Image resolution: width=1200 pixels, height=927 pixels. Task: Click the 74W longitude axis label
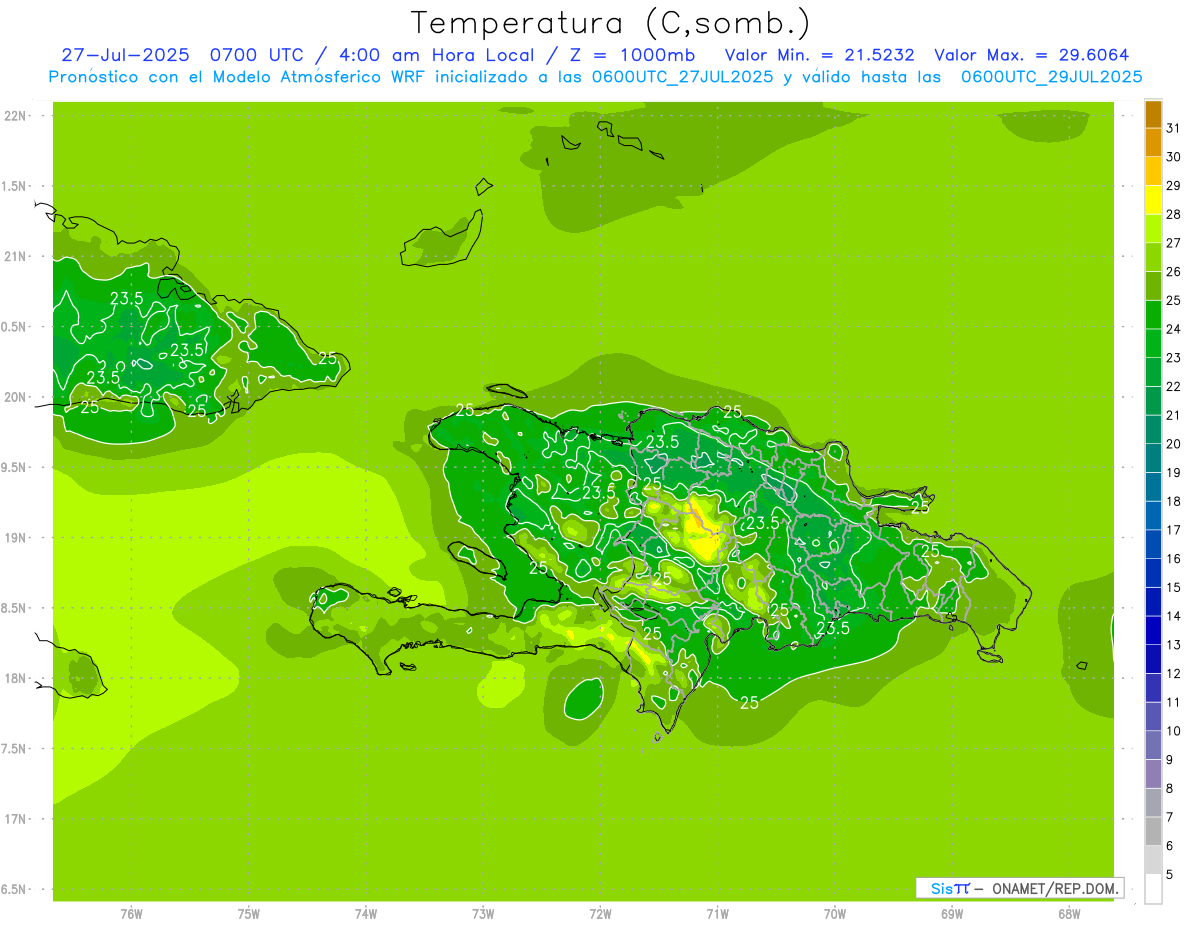coord(365,914)
